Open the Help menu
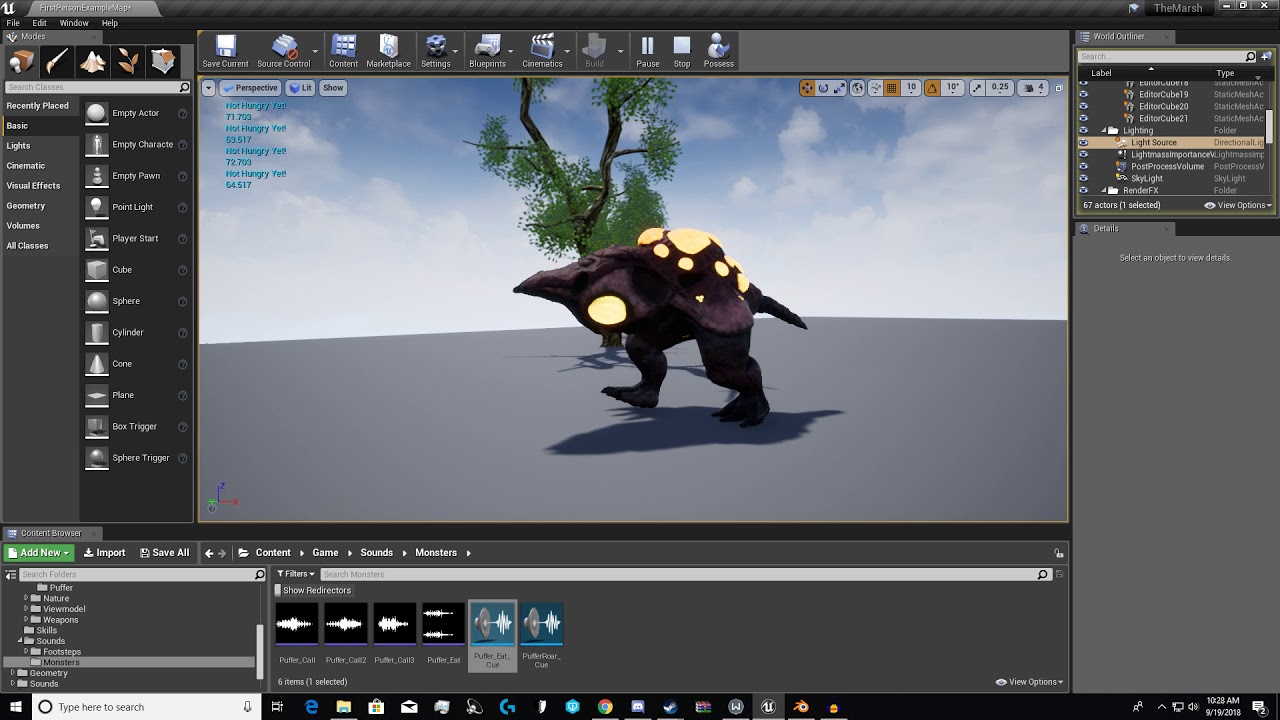1280x720 pixels. (x=110, y=23)
